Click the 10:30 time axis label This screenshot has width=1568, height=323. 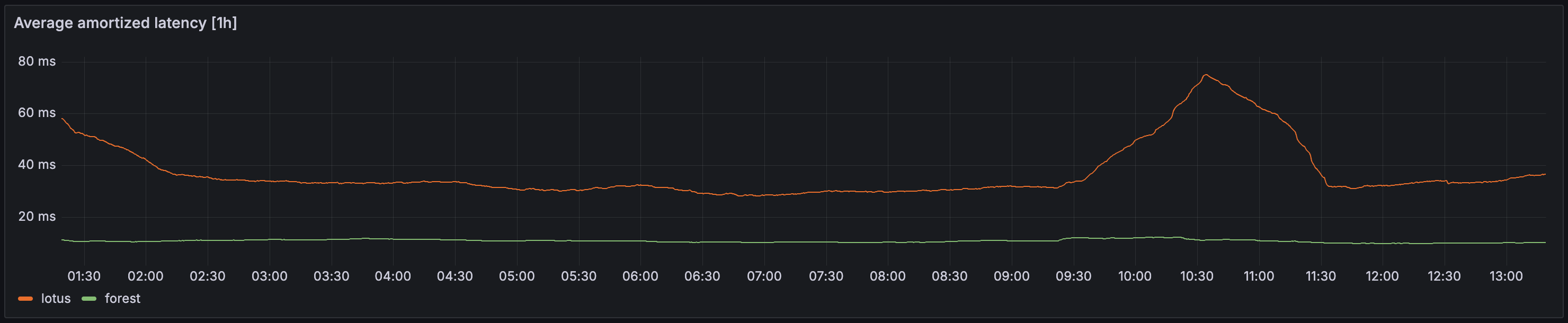click(1197, 276)
